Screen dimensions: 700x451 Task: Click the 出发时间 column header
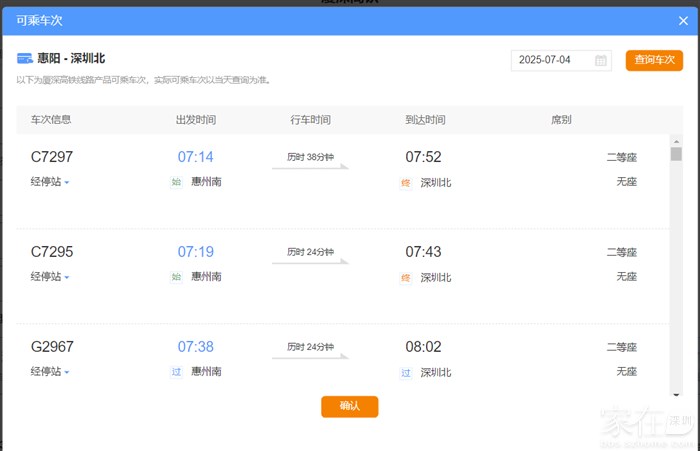click(195, 120)
